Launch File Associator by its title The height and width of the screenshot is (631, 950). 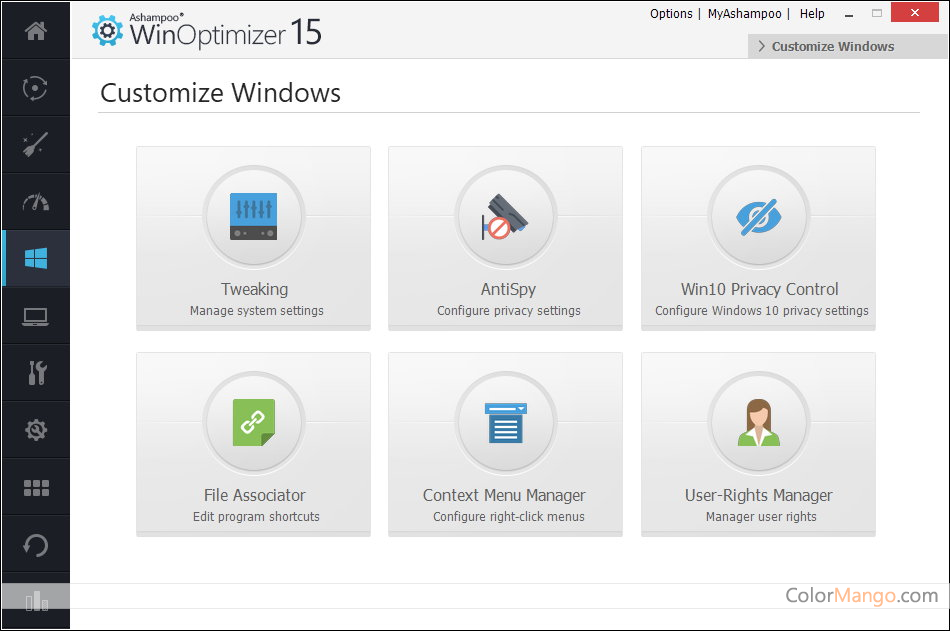[254, 495]
